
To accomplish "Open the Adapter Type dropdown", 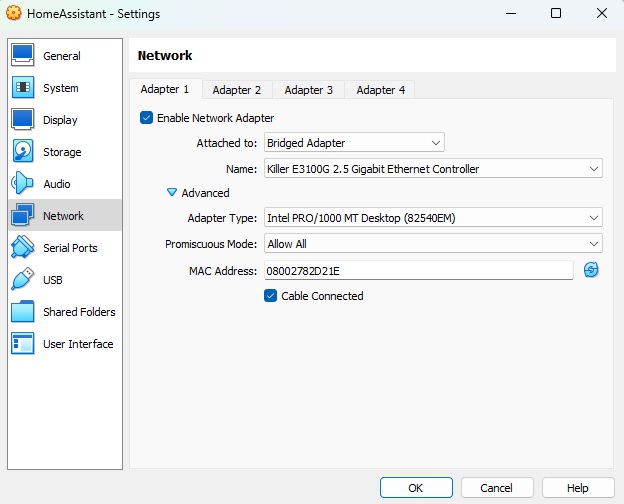I will coord(433,218).
